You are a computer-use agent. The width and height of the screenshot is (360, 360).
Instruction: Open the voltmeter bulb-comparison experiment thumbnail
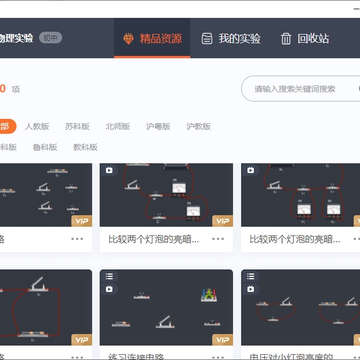tap(300, 195)
